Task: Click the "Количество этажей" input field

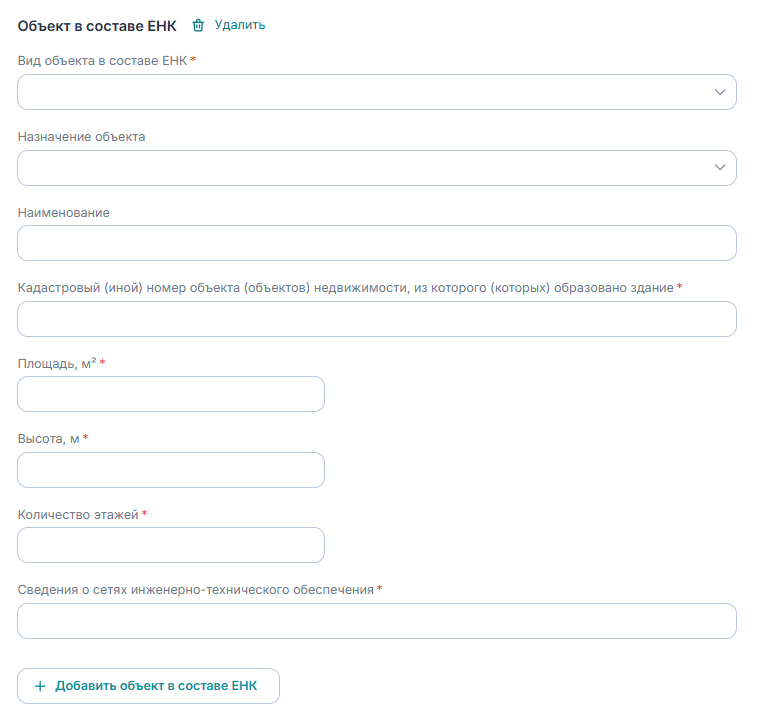Action: 171,545
